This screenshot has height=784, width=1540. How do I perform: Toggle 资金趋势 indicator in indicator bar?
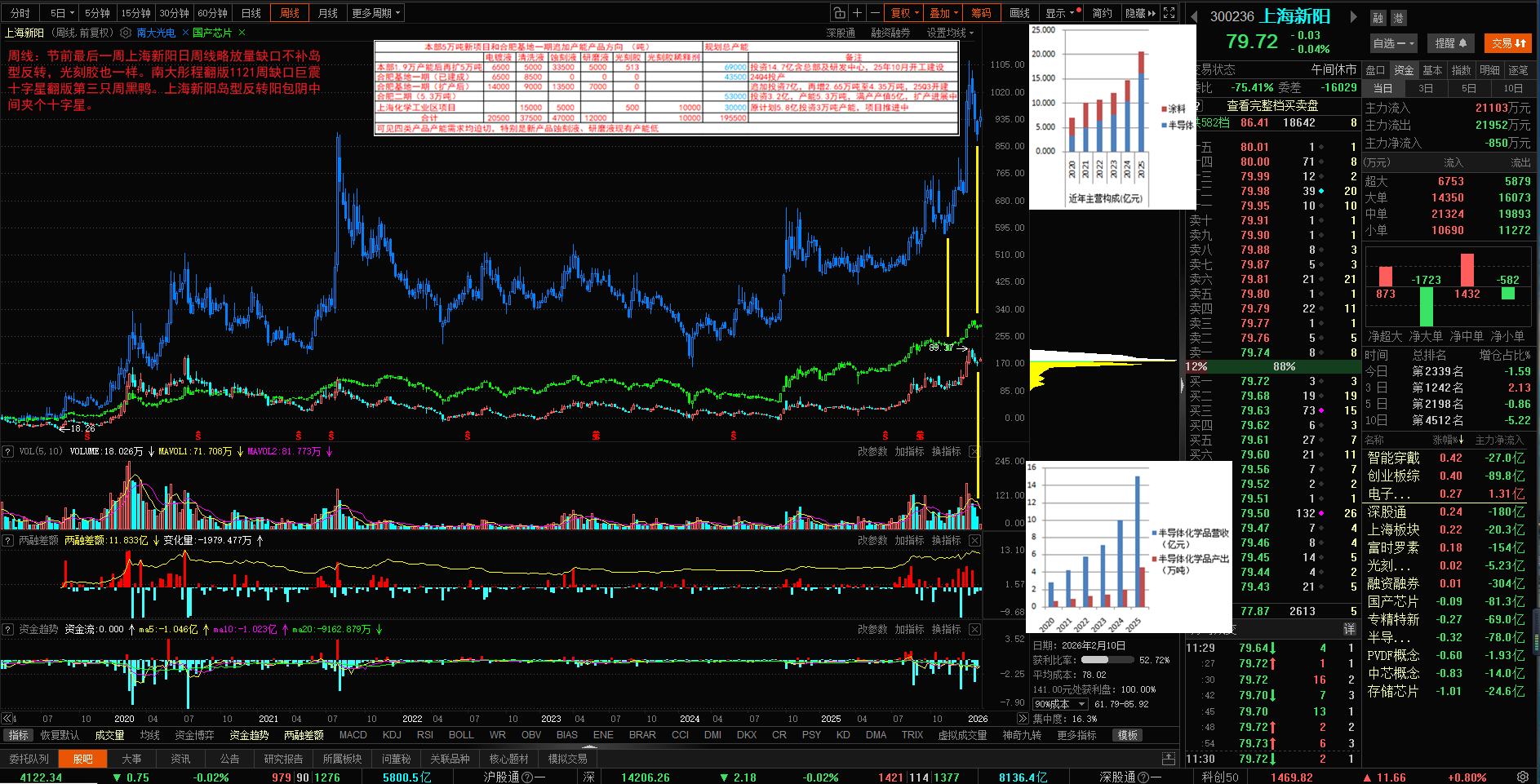coord(249,735)
